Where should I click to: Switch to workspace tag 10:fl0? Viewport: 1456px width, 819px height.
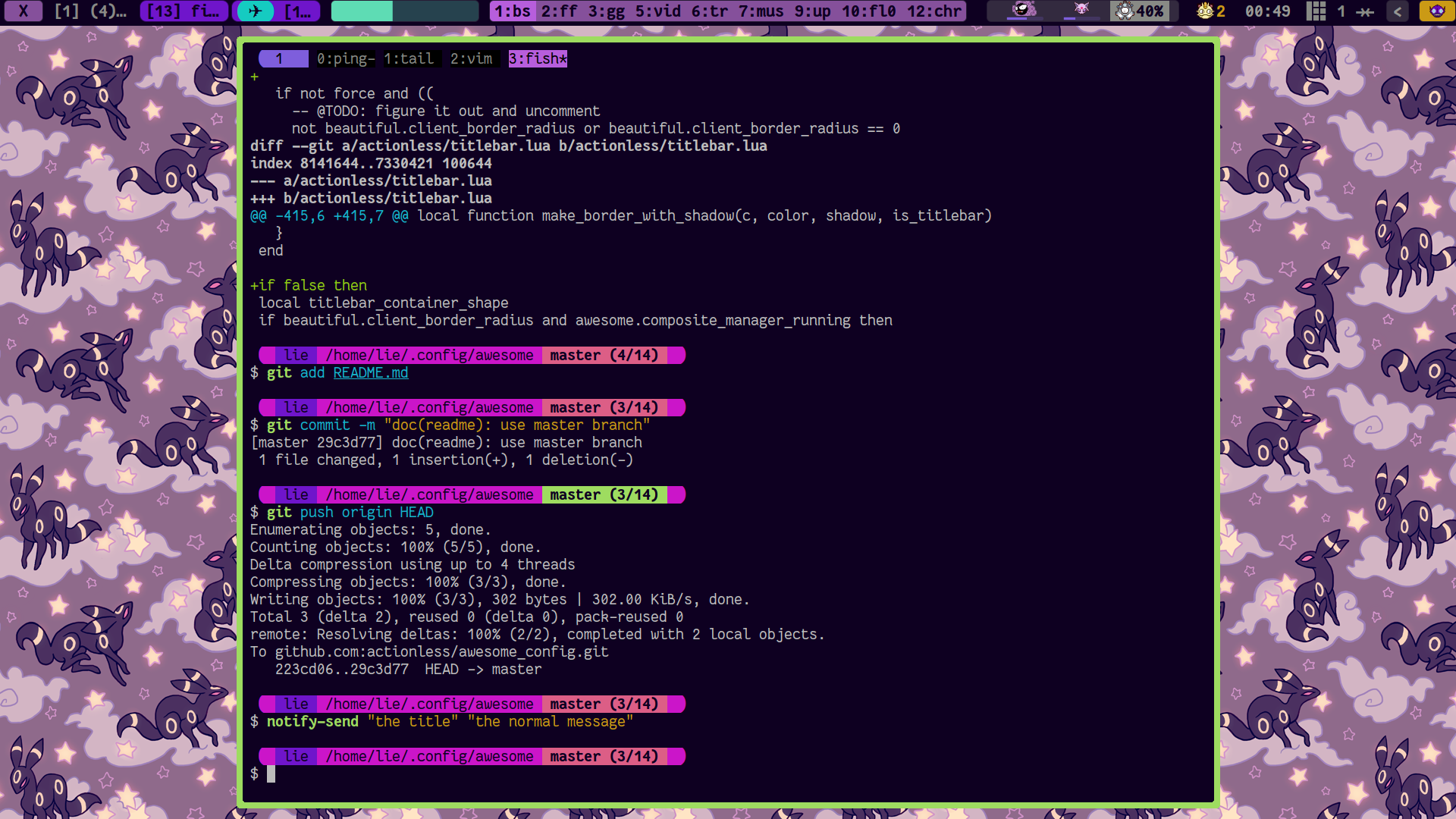[x=869, y=11]
